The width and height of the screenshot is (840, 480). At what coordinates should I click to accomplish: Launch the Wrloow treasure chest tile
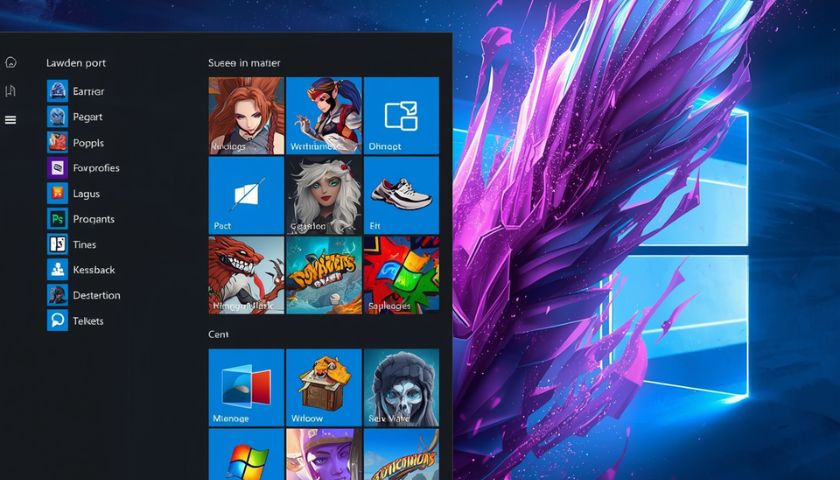tap(324, 387)
